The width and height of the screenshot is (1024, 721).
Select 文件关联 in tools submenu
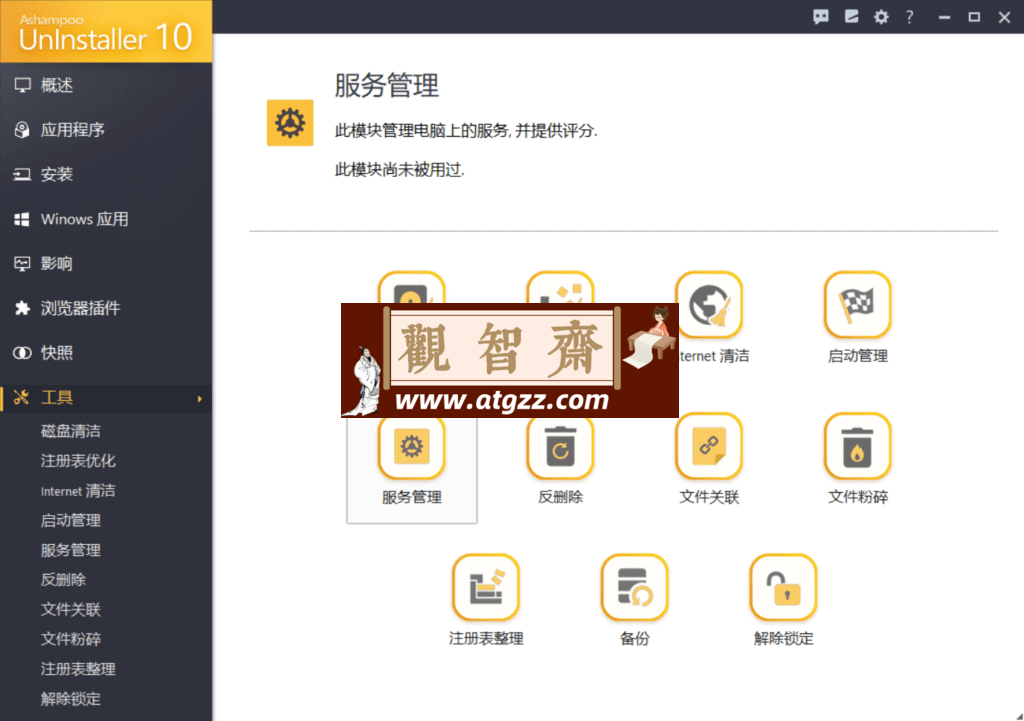pos(71,609)
